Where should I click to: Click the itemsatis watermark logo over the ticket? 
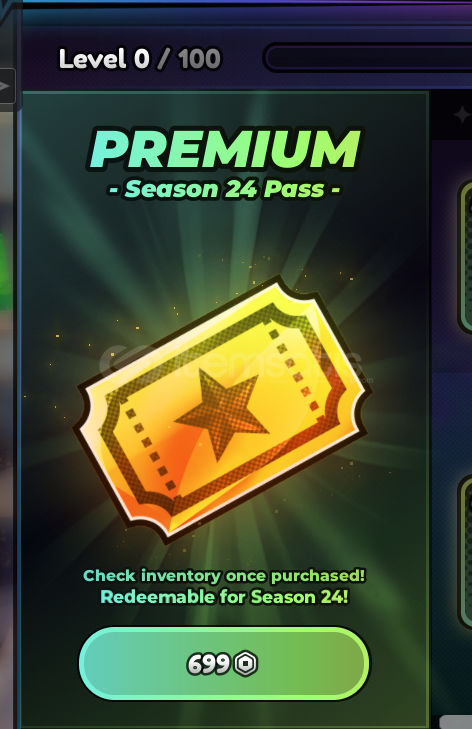pyautogui.click(x=230, y=363)
